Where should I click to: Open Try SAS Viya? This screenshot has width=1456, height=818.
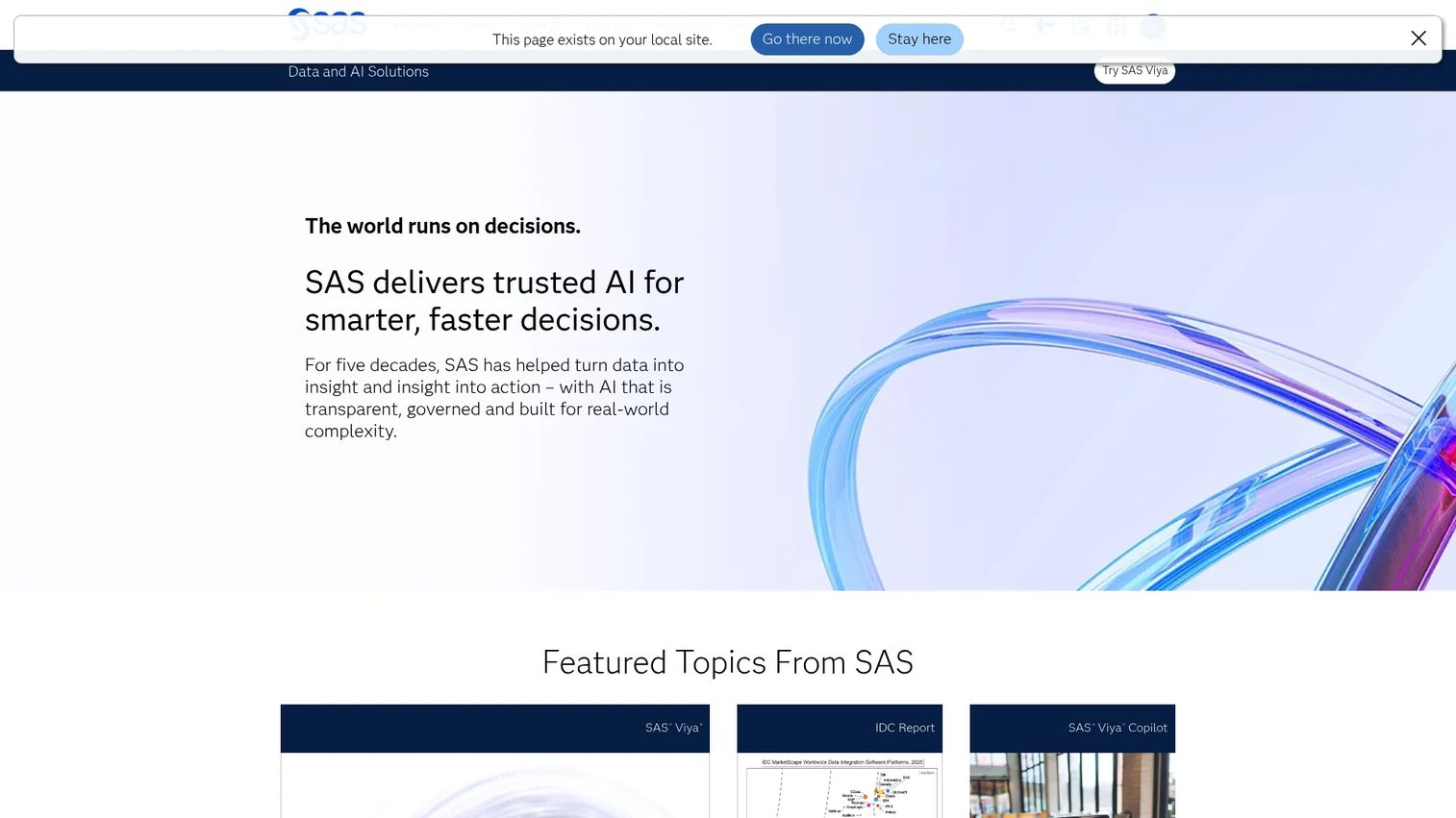pos(1135,71)
